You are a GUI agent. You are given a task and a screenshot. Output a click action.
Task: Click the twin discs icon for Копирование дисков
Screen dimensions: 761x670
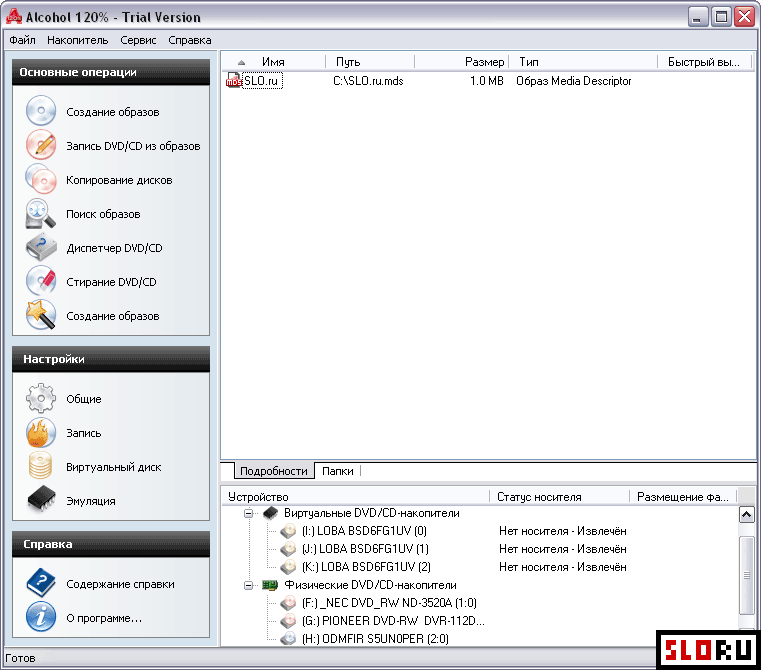(41, 179)
